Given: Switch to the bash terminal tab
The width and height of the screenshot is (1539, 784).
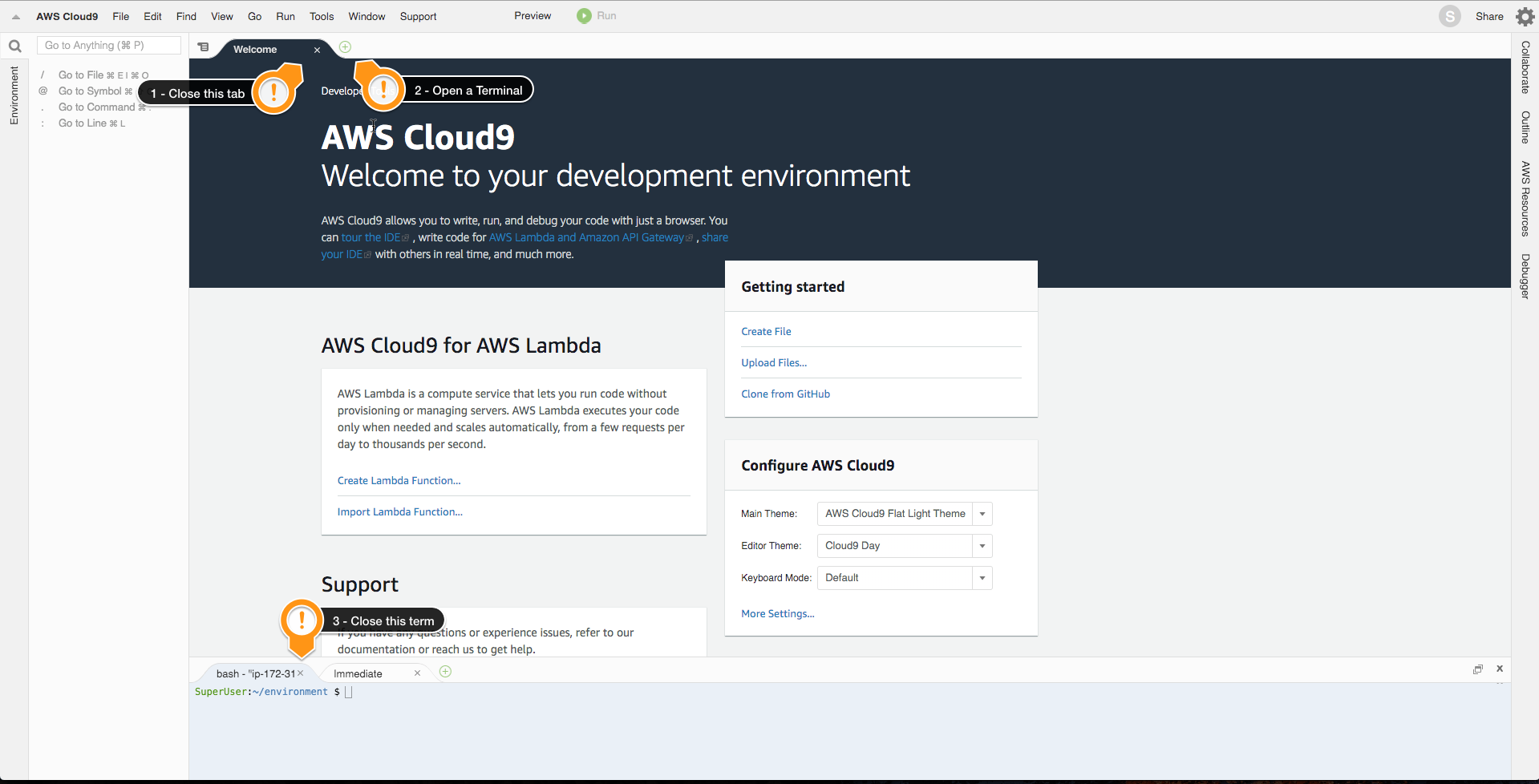Looking at the screenshot, I should click(255, 673).
